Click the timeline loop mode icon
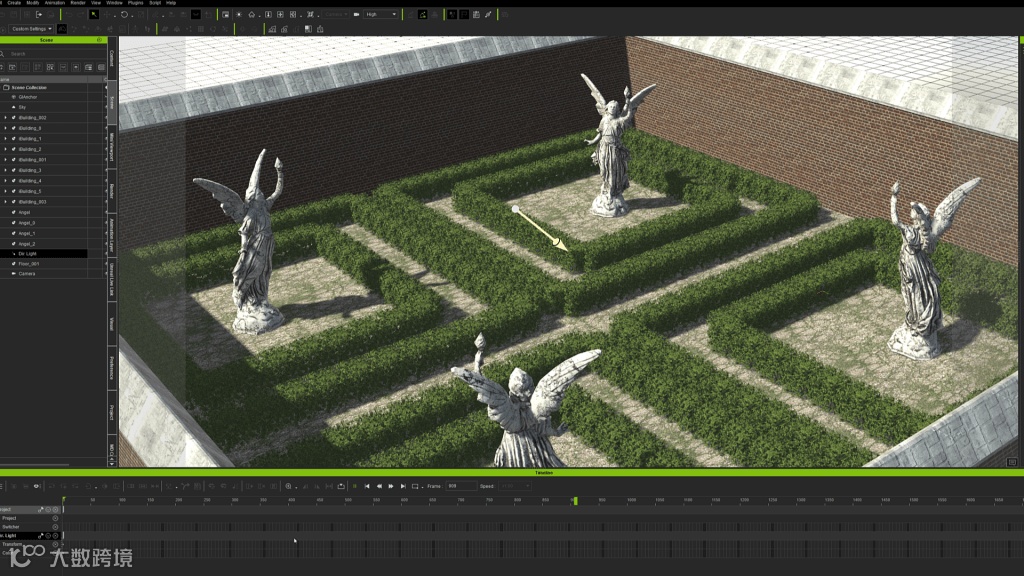The image size is (1024, 576). click(415, 486)
